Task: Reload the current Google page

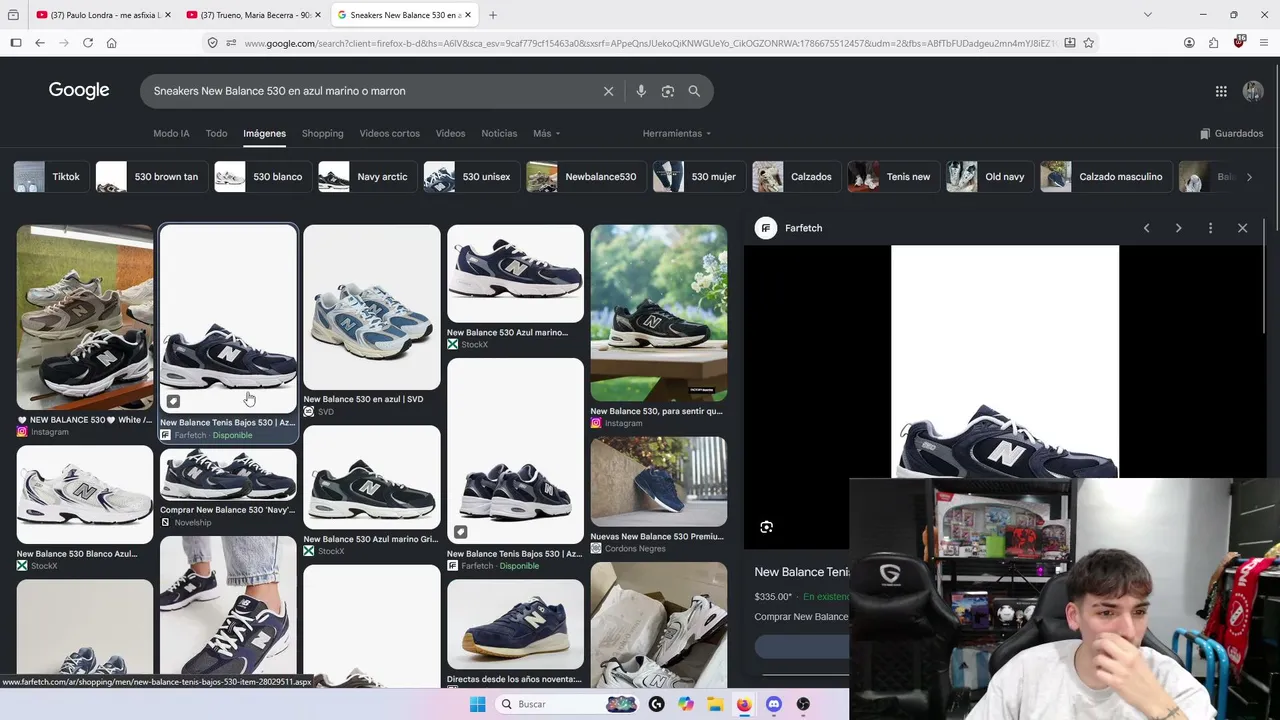Action: coord(88,43)
